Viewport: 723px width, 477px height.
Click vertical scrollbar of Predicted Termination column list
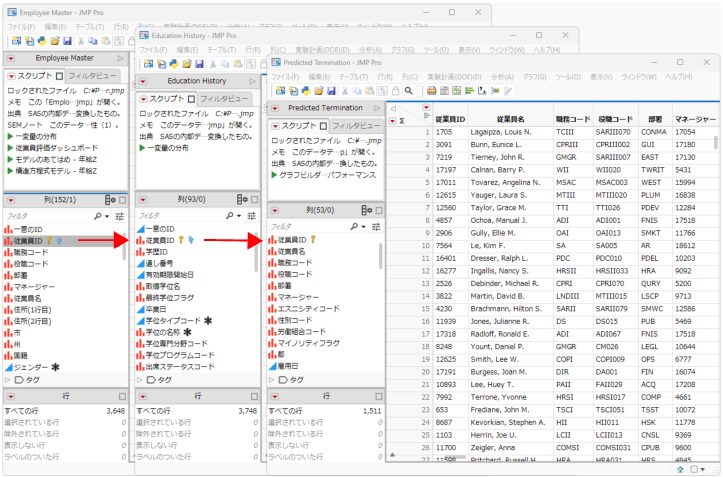[x=380, y=256]
